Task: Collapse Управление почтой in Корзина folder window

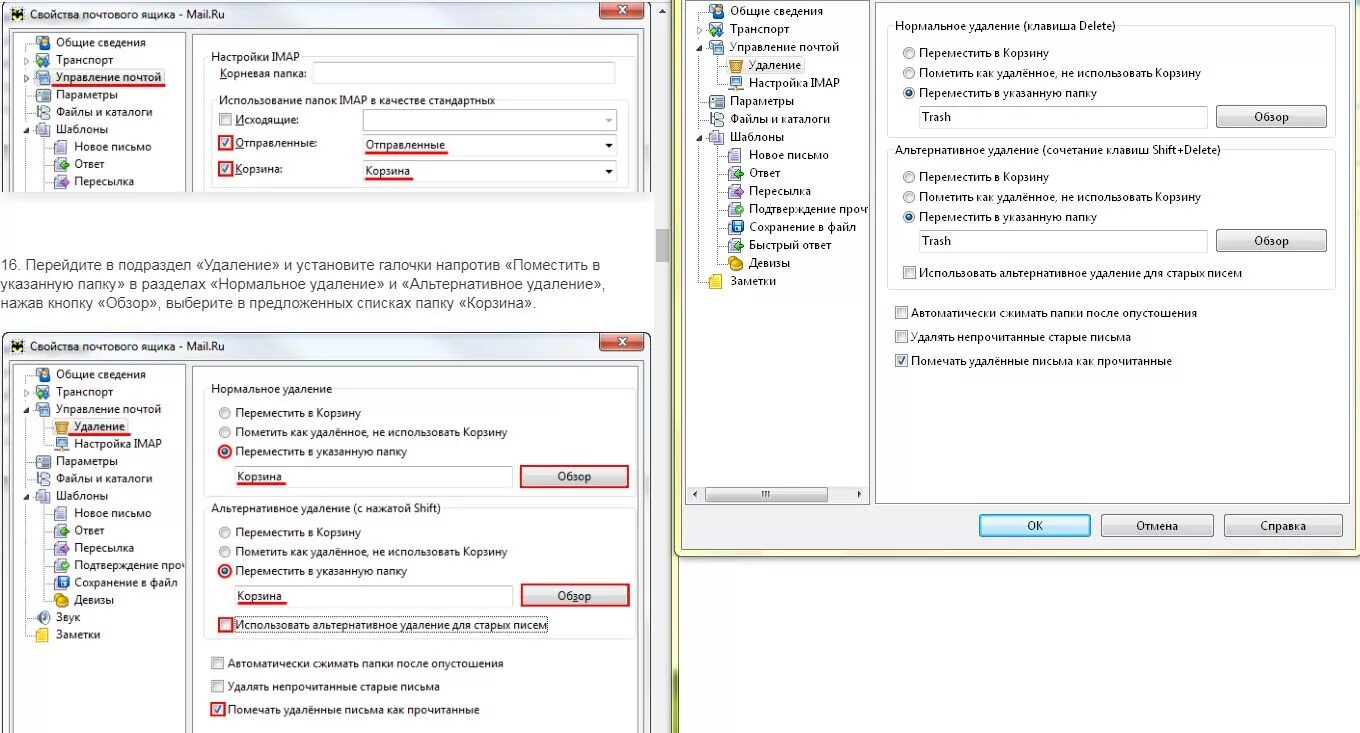Action: point(27,409)
